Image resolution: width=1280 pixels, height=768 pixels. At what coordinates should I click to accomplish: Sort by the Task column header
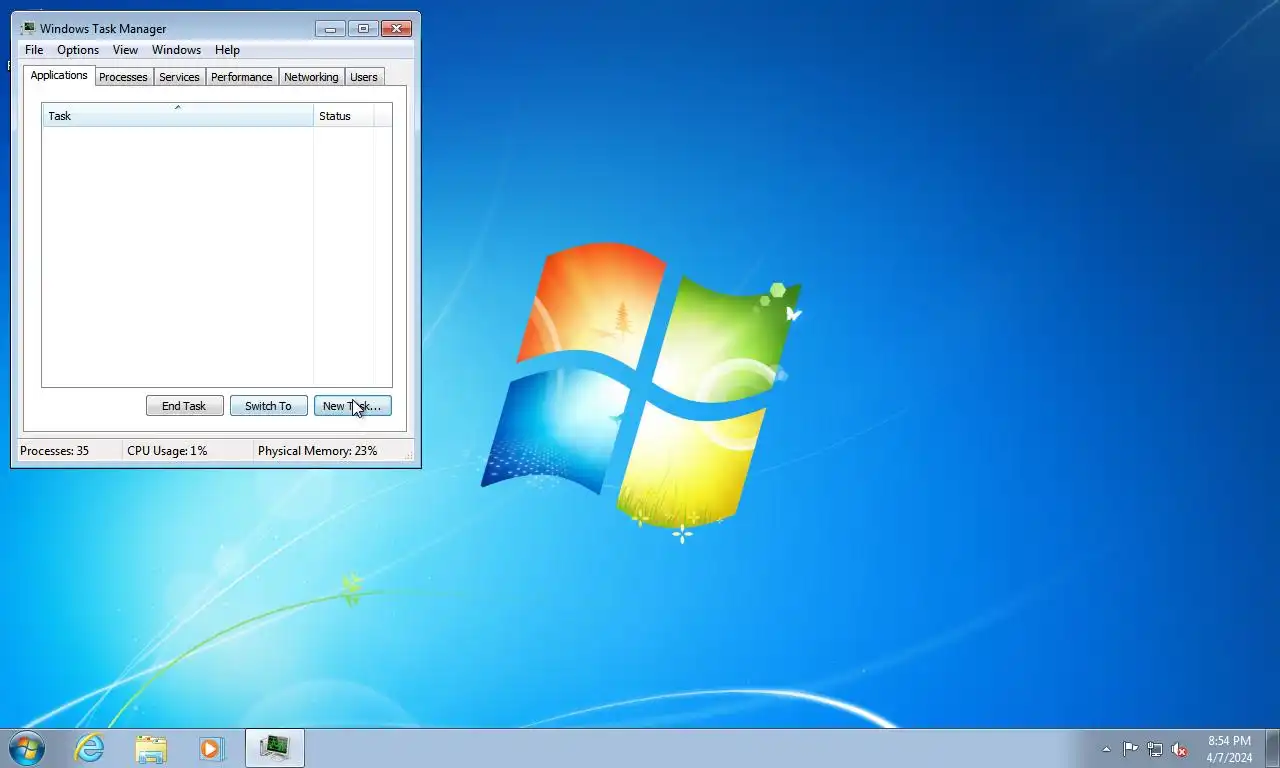point(178,116)
